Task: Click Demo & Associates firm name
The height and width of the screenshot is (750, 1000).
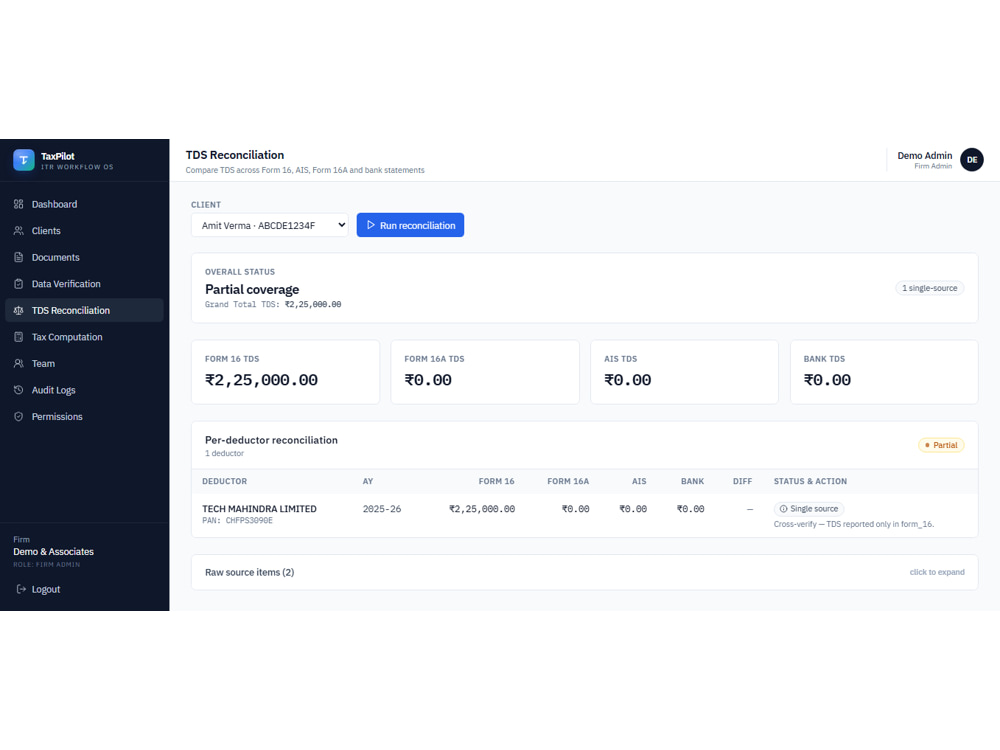Action: coord(54,552)
